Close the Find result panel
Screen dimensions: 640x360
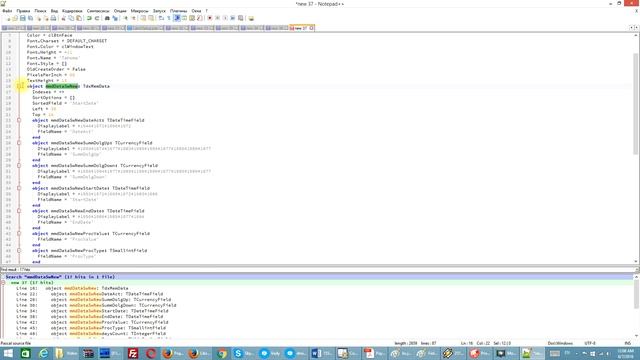[x=637, y=270]
